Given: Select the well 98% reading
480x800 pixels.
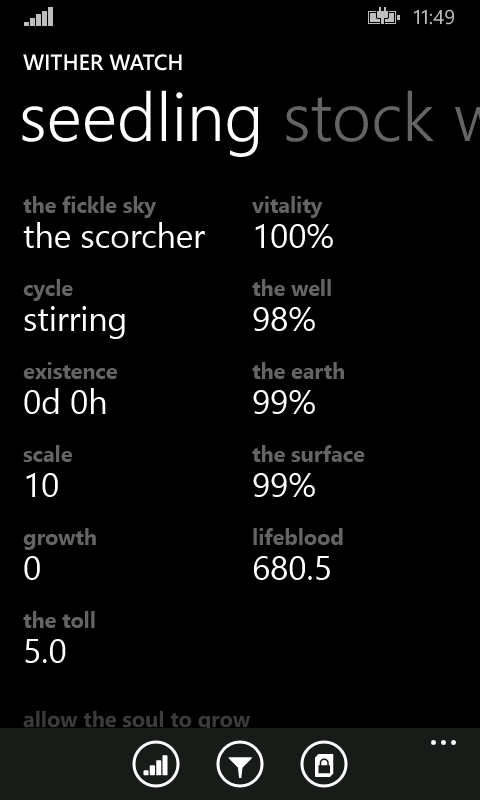Looking at the screenshot, I should click(284, 320).
